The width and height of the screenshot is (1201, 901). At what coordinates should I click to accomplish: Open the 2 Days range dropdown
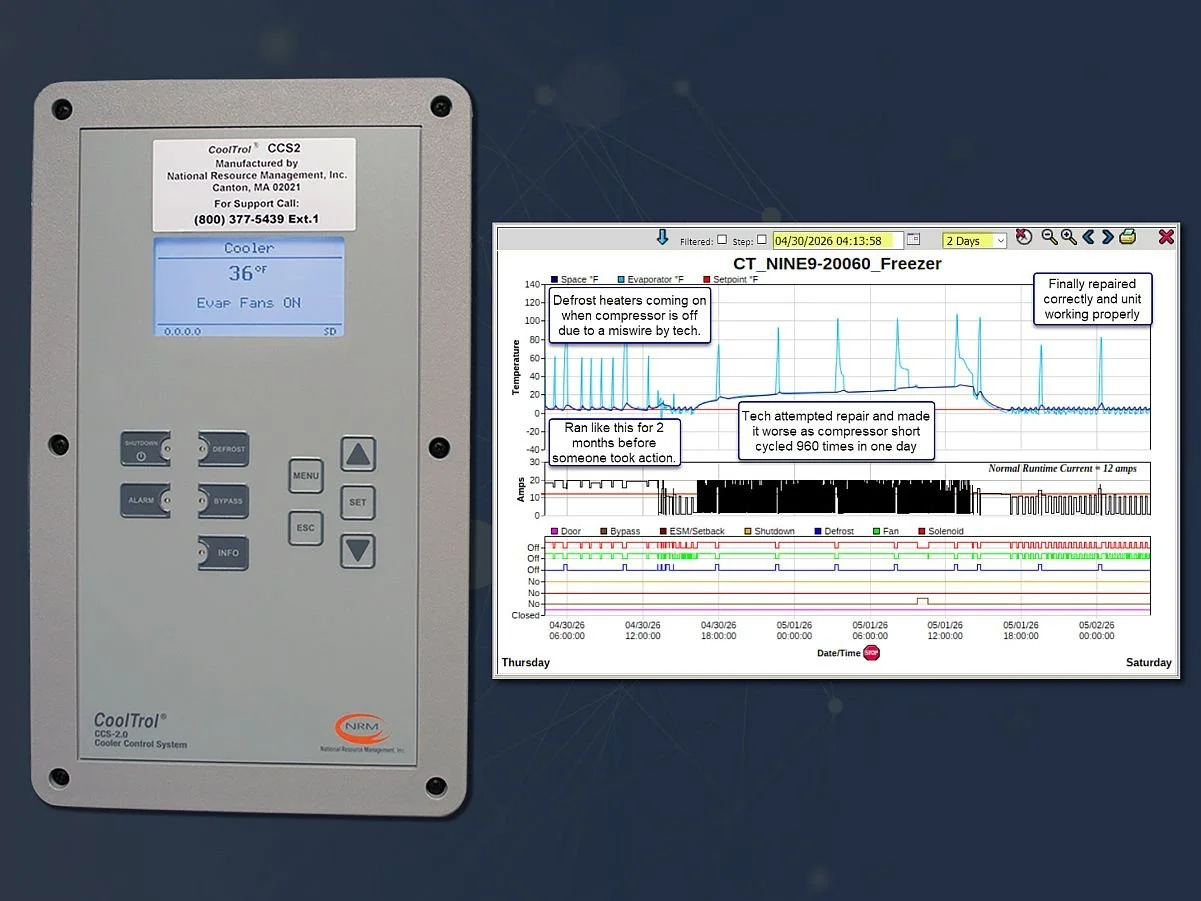coord(975,241)
